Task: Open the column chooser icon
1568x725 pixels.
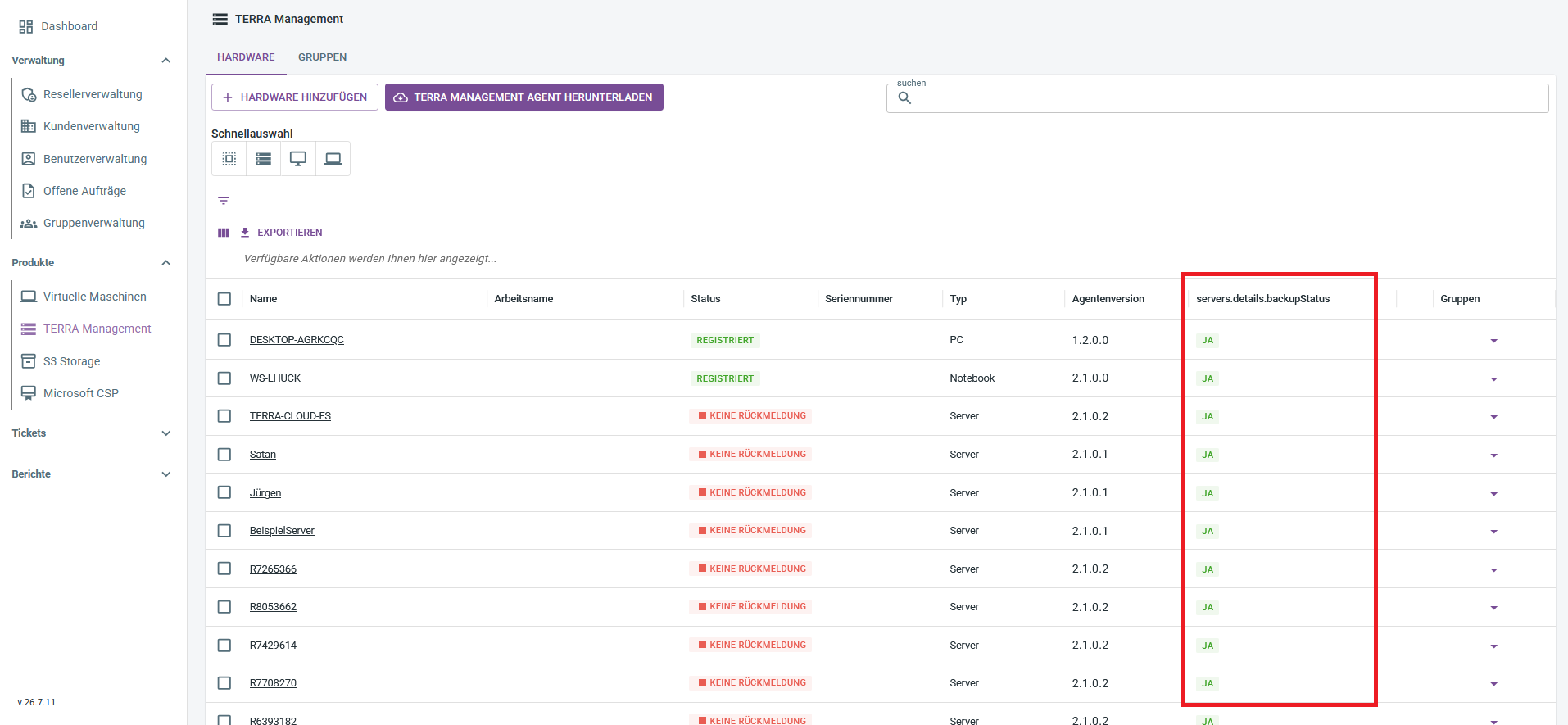Action: (224, 233)
